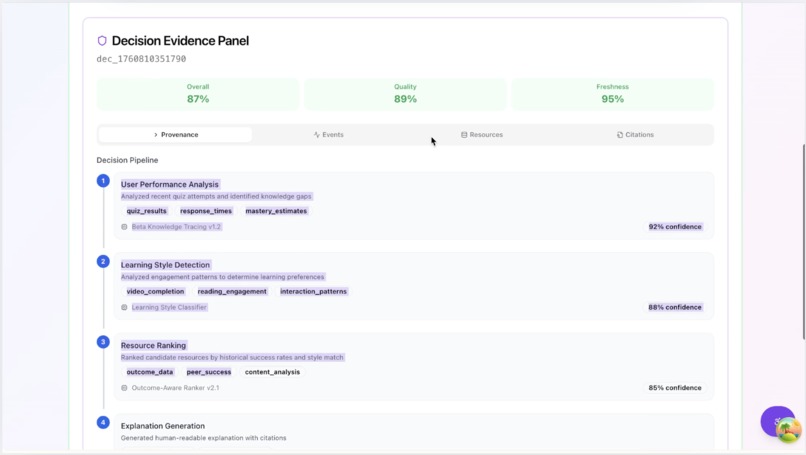Click the shield icon beside Decision Evidence Panel
This screenshot has width=806, height=455.
[102, 41]
